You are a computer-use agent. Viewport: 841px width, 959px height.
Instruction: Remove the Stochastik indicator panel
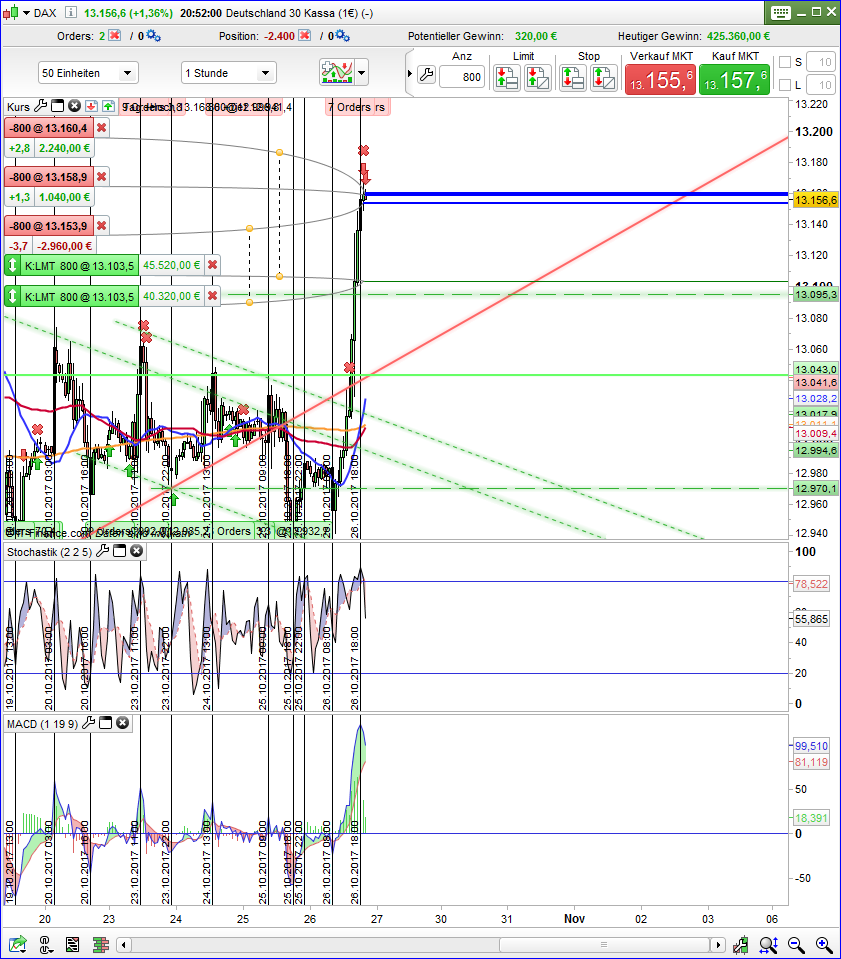point(136,551)
